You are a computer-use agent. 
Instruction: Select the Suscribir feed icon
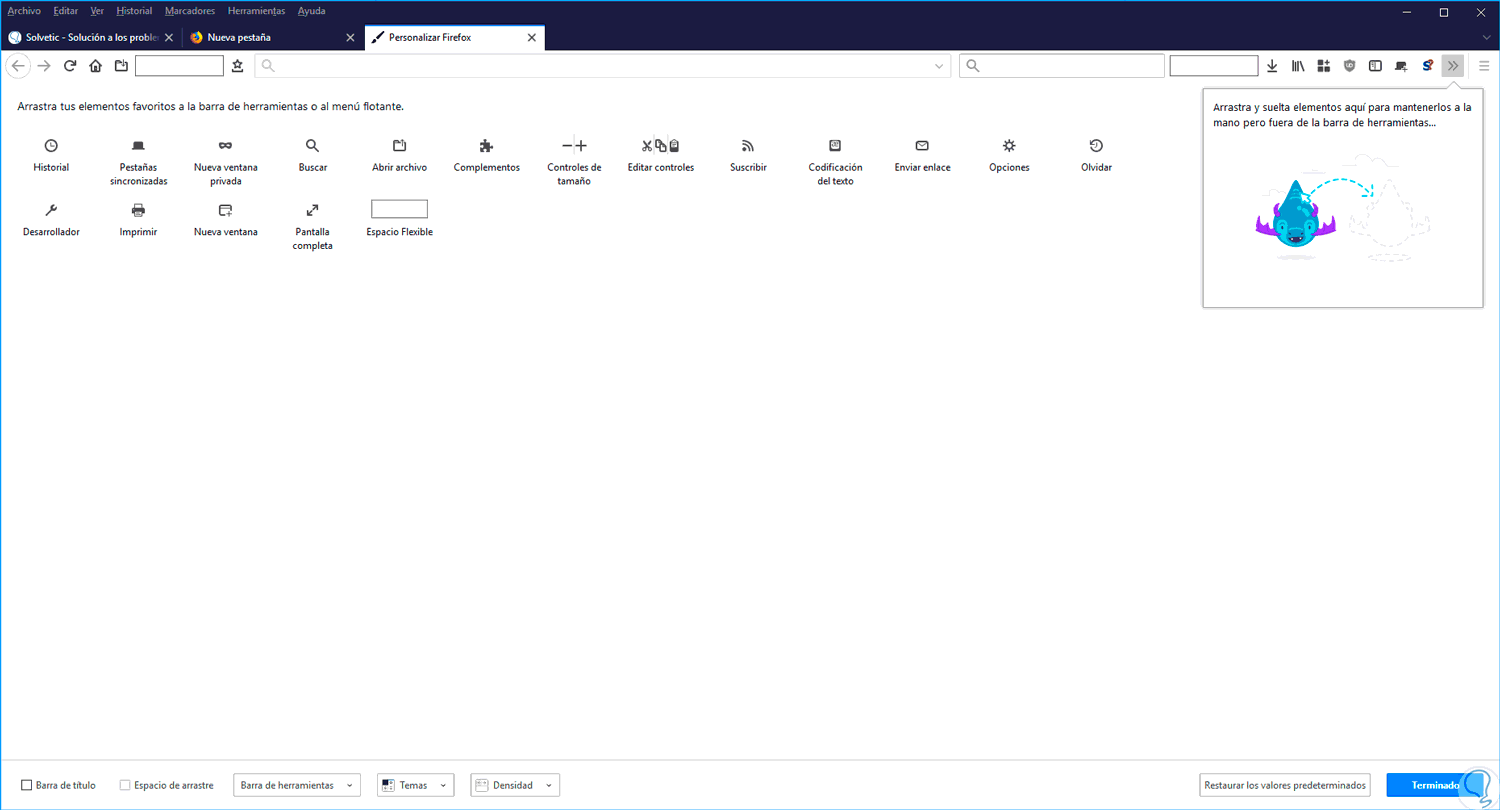click(x=748, y=146)
